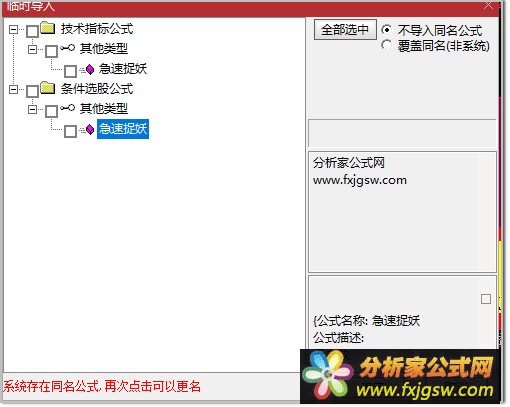Close the 临时导入 dialog
This screenshot has height=407, width=510.
[x=488, y=5]
